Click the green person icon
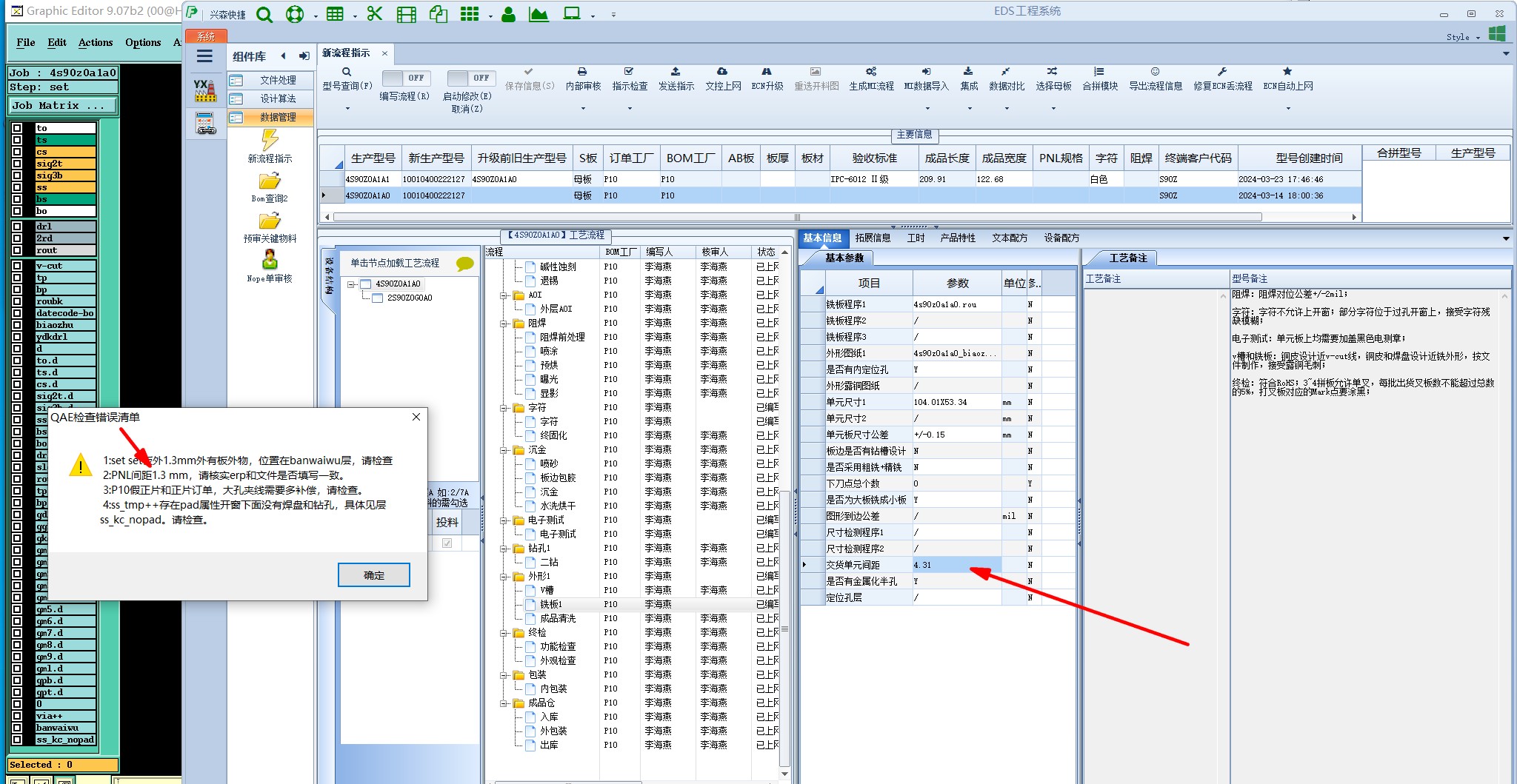Image resolution: width=1517 pixels, height=784 pixels. [x=508, y=14]
